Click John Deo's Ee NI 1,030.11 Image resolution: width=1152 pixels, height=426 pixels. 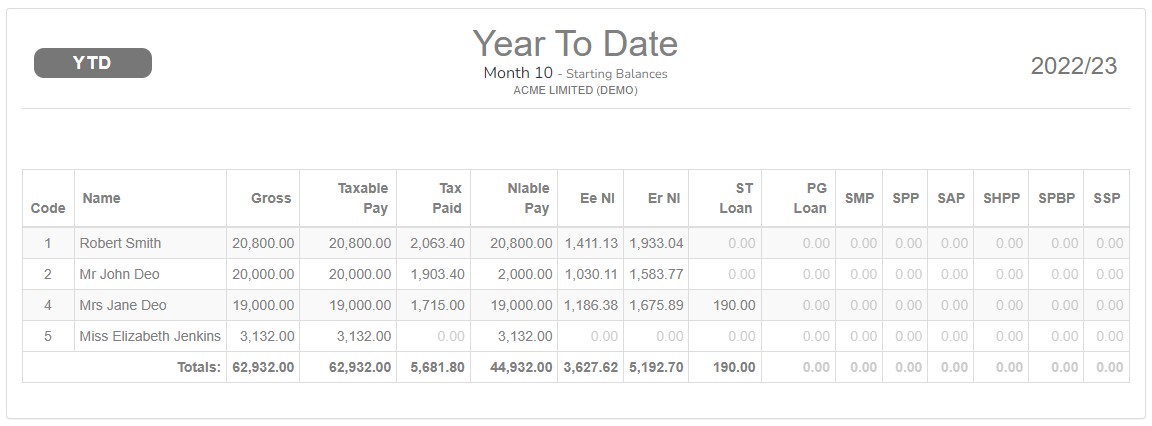pos(591,274)
